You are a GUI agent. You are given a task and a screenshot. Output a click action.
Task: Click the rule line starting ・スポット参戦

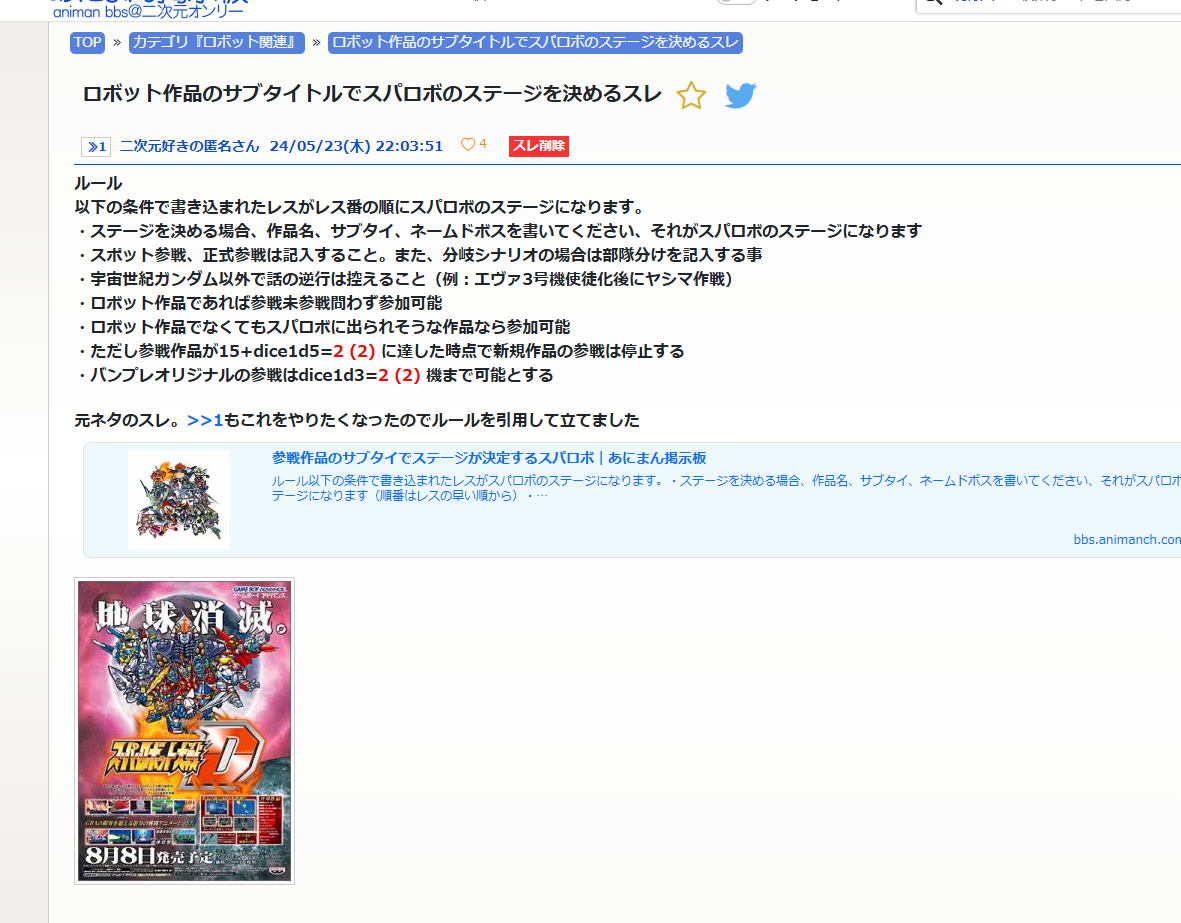coord(418,255)
